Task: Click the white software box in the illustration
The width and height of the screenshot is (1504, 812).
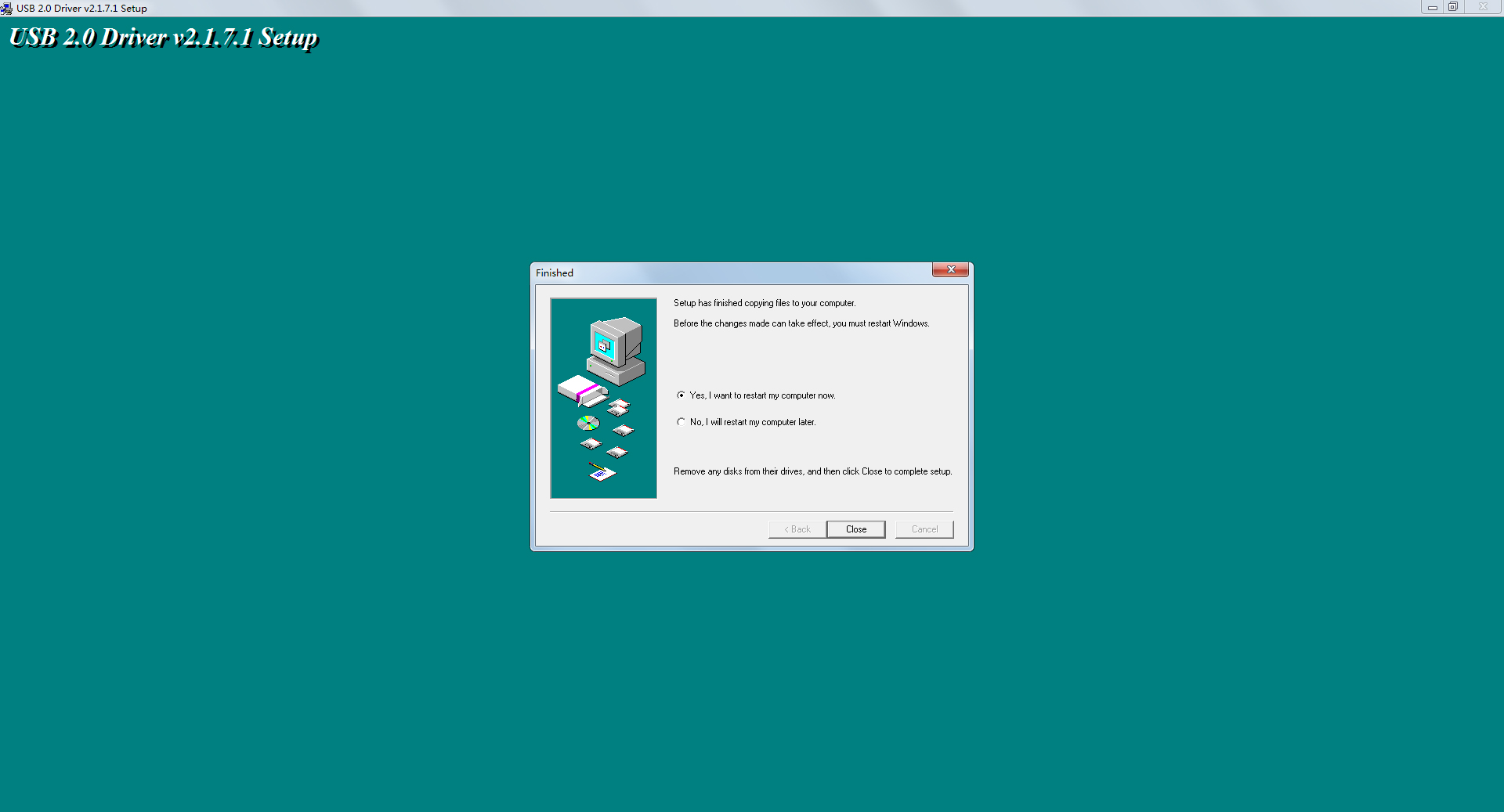Action: (581, 390)
